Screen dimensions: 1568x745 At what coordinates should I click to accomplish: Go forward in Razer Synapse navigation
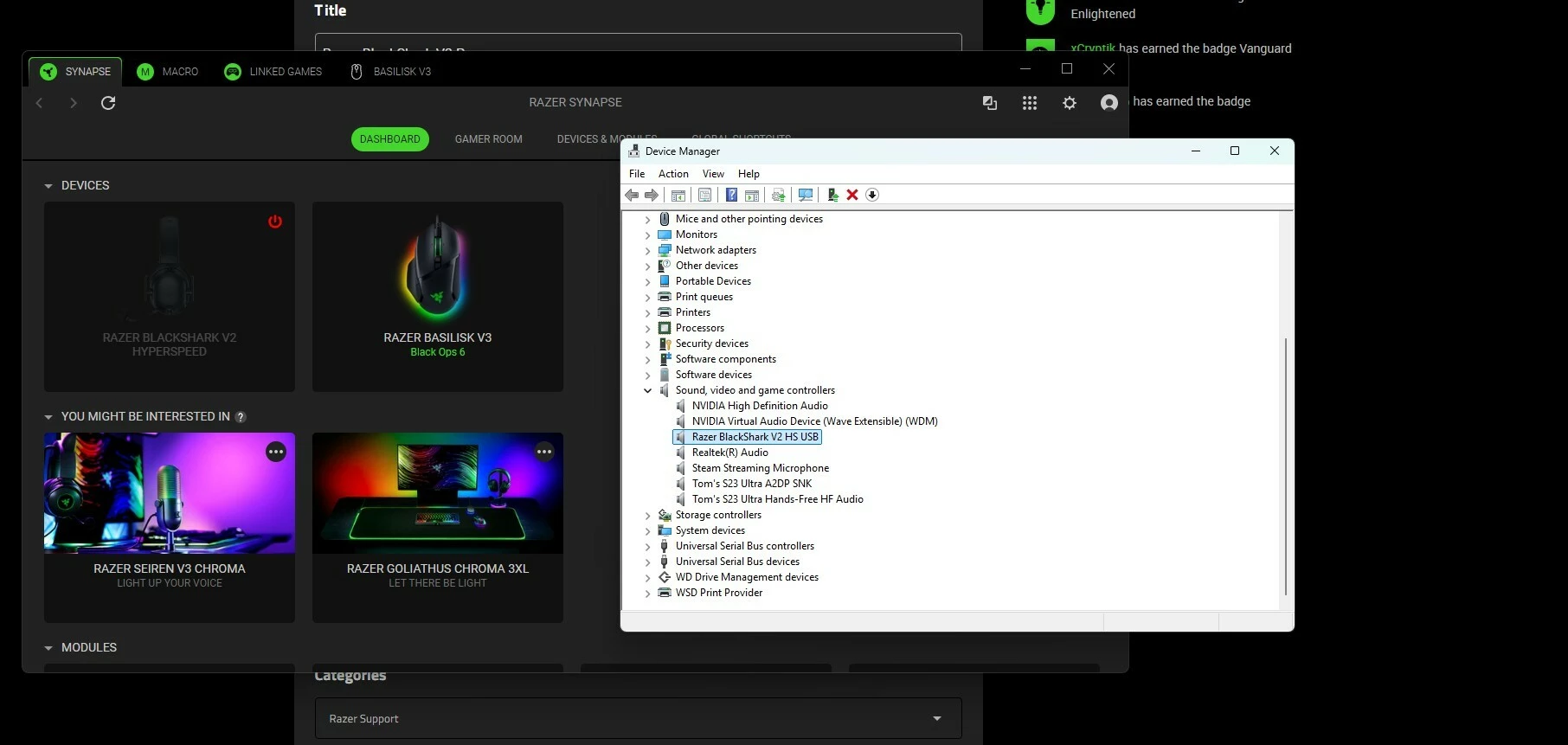[x=74, y=103]
